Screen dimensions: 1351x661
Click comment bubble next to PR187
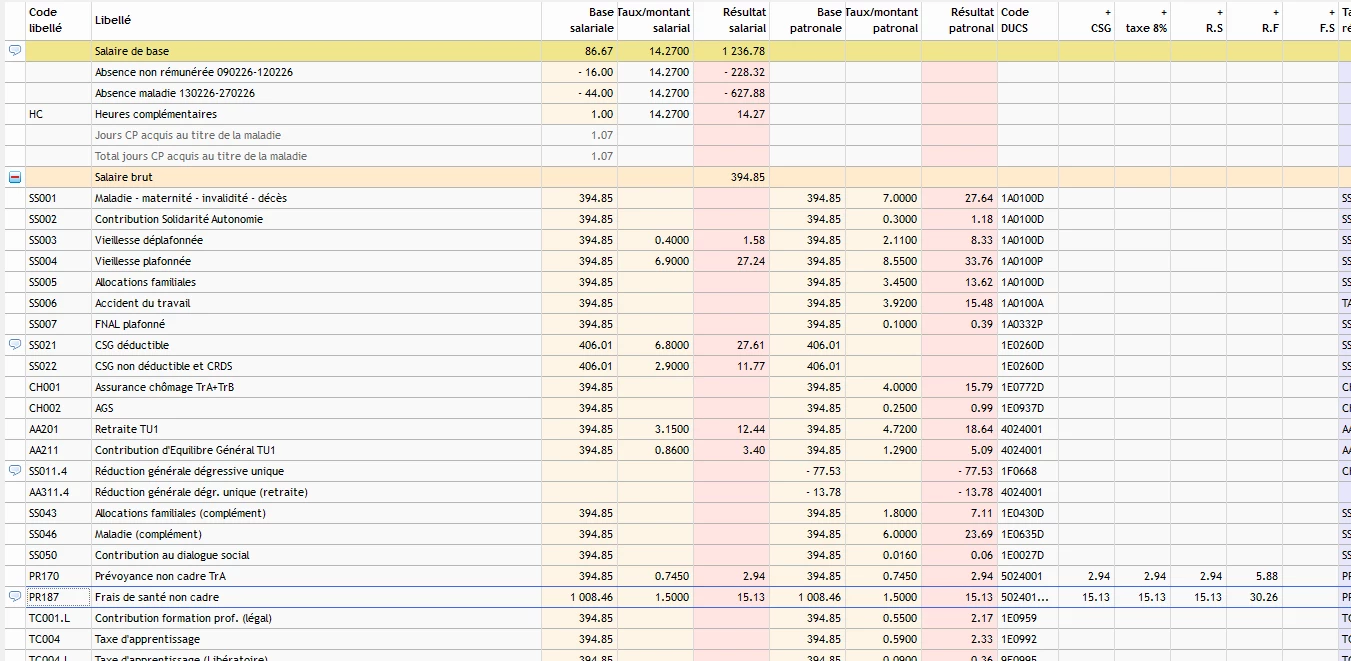(15, 597)
